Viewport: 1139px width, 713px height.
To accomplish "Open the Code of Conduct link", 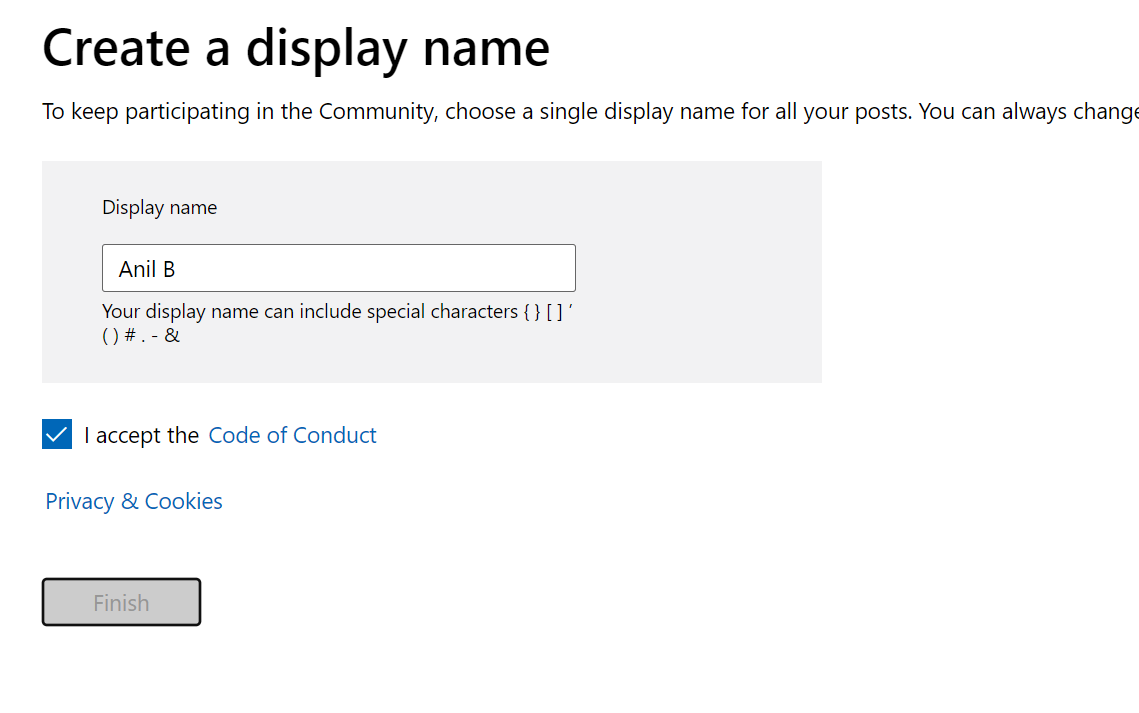I will tap(292, 435).
